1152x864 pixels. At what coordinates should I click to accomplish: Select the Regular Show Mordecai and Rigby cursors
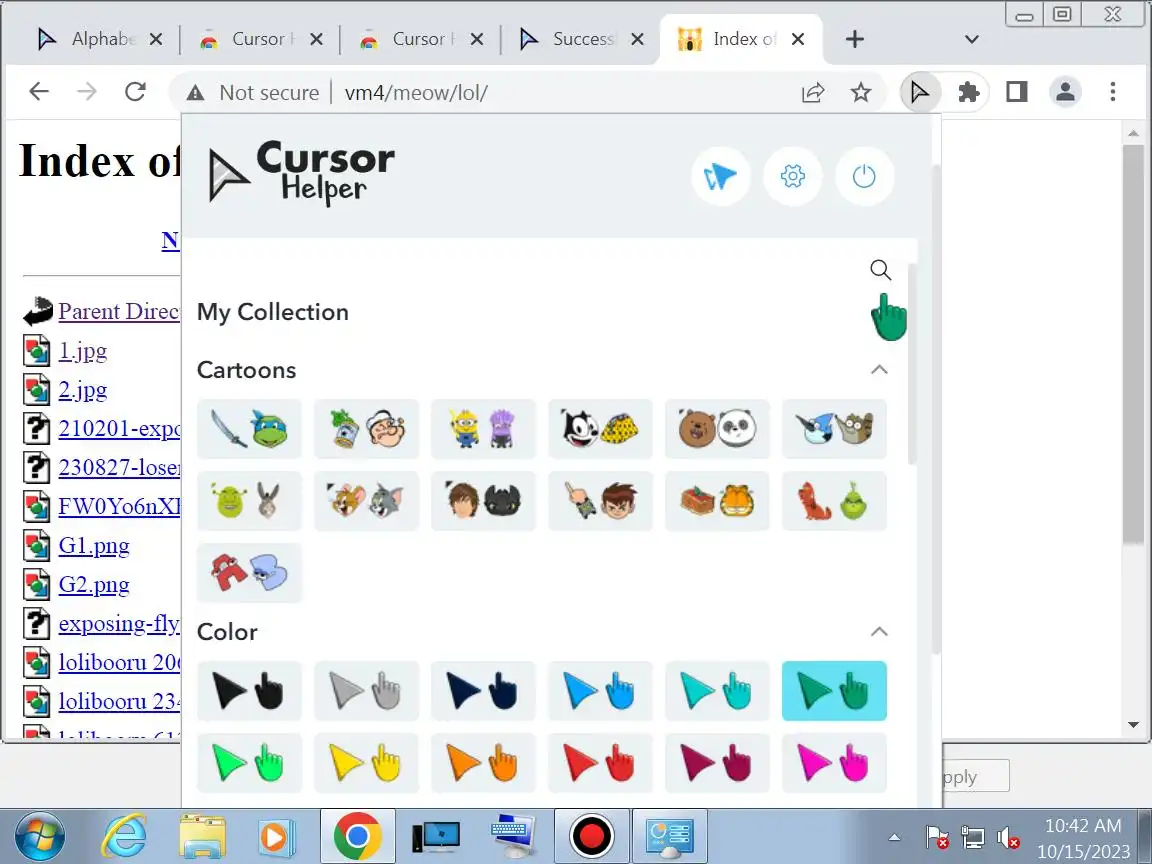[834, 429]
